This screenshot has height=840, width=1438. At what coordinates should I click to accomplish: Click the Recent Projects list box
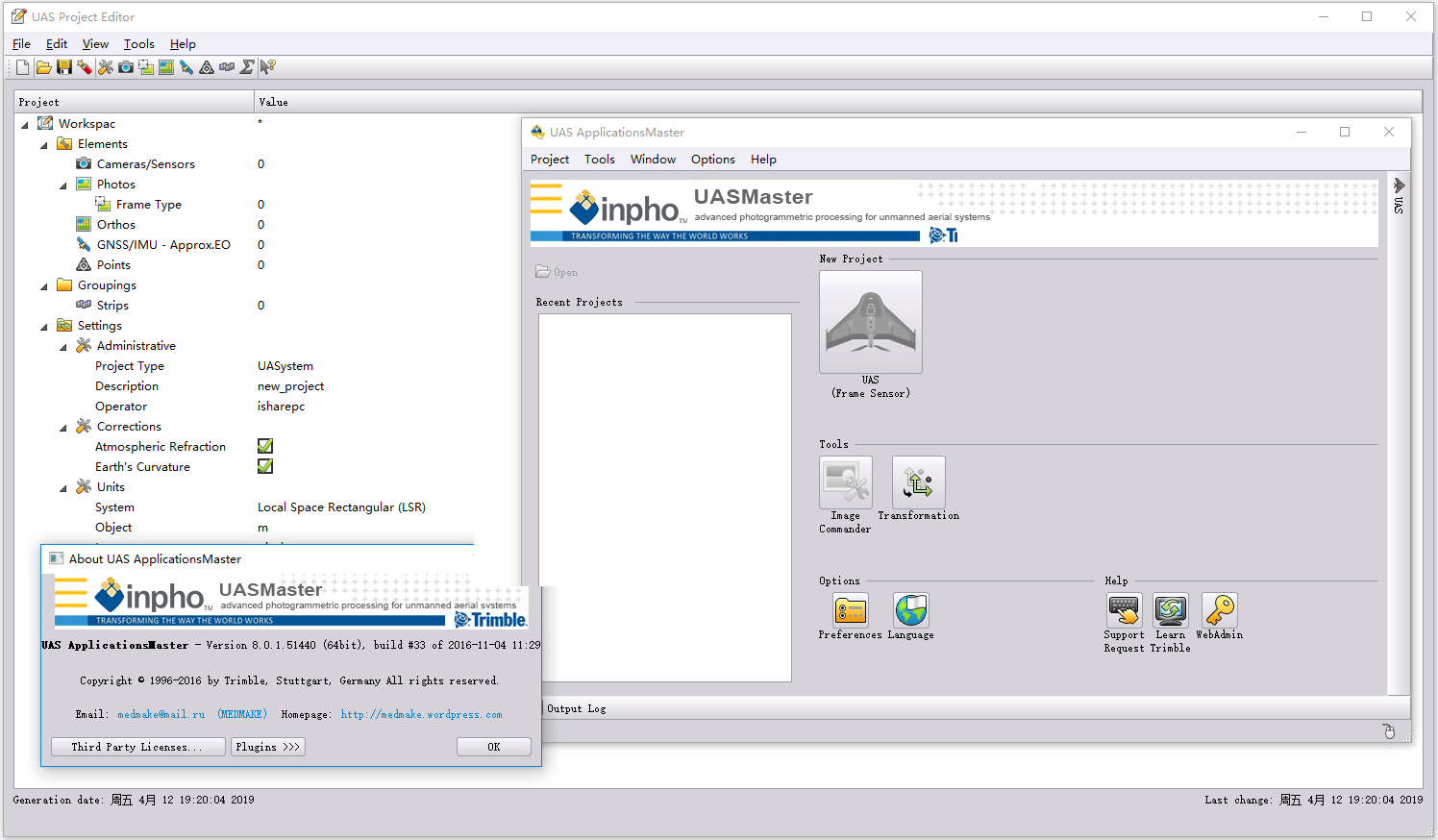(665, 498)
